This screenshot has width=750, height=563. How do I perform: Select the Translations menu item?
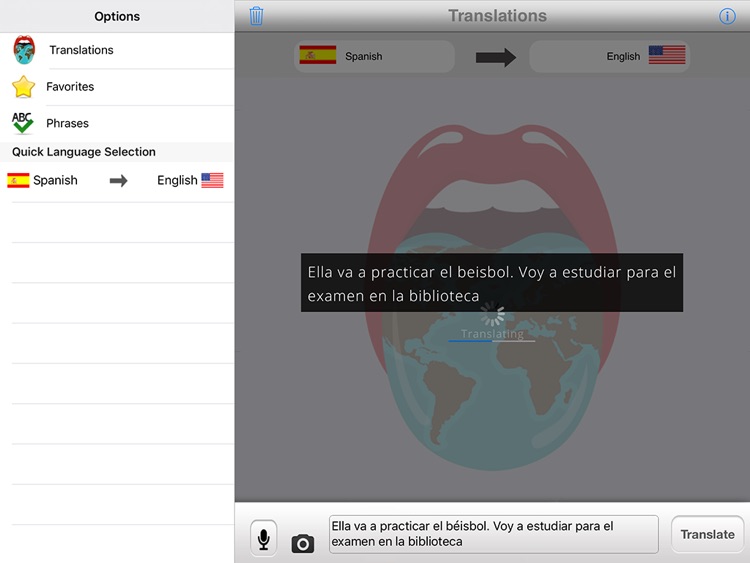coord(81,50)
